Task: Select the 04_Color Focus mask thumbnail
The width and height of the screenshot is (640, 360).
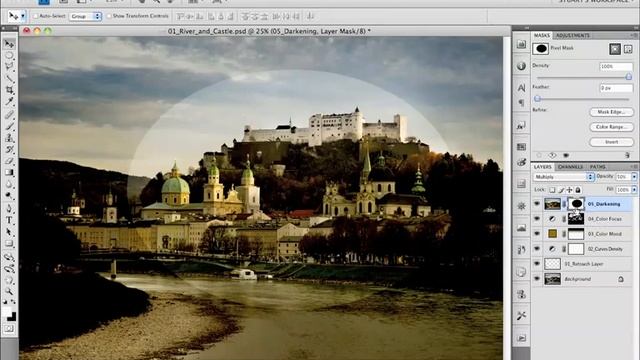Action: click(576, 219)
